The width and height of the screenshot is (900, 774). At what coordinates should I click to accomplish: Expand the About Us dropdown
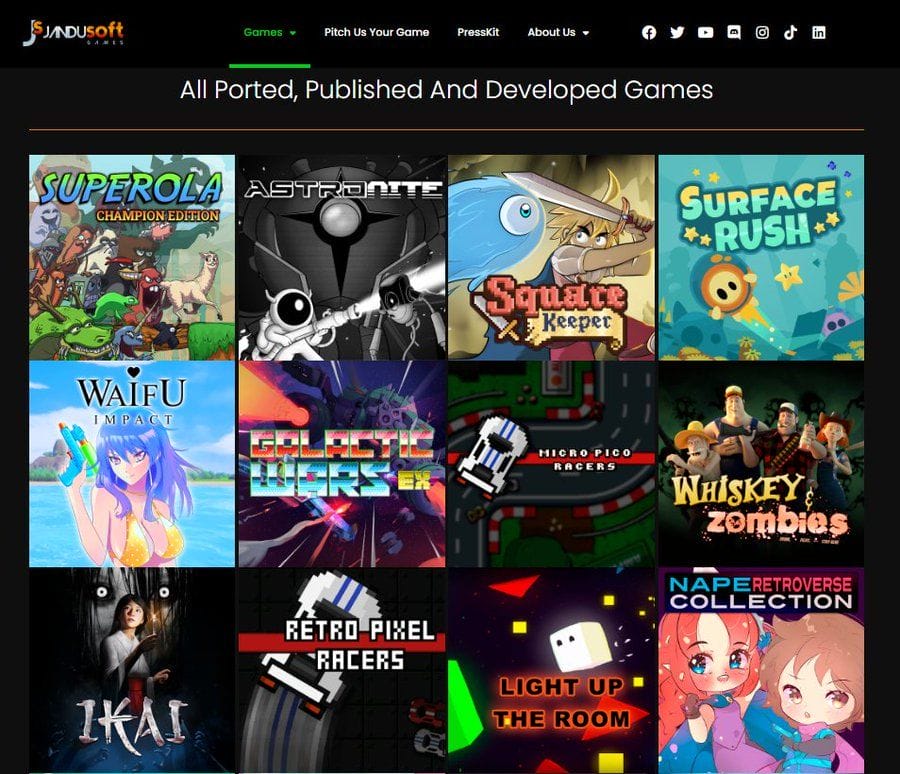558,33
